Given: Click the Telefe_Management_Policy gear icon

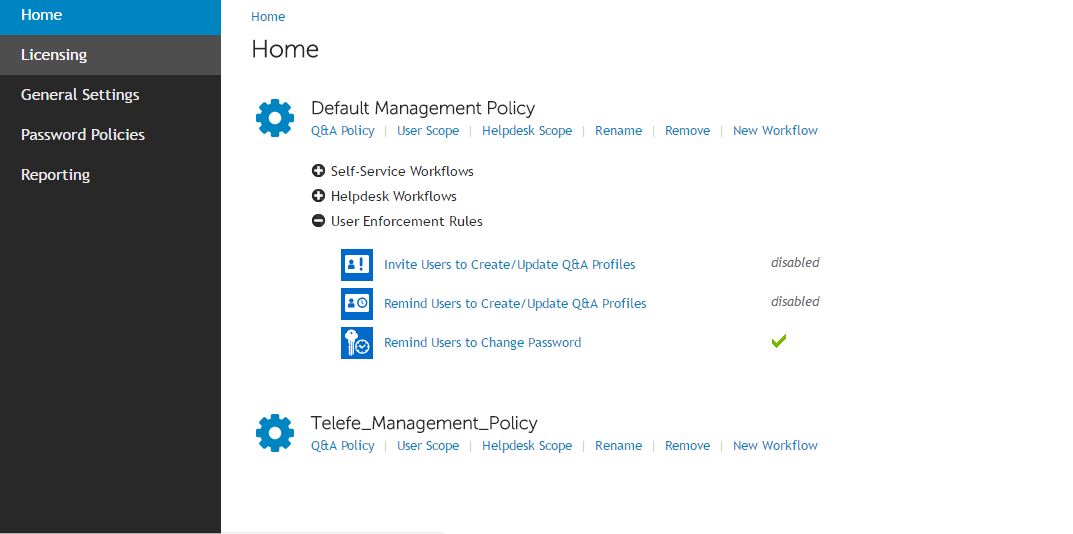Looking at the screenshot, I should 274,433.
